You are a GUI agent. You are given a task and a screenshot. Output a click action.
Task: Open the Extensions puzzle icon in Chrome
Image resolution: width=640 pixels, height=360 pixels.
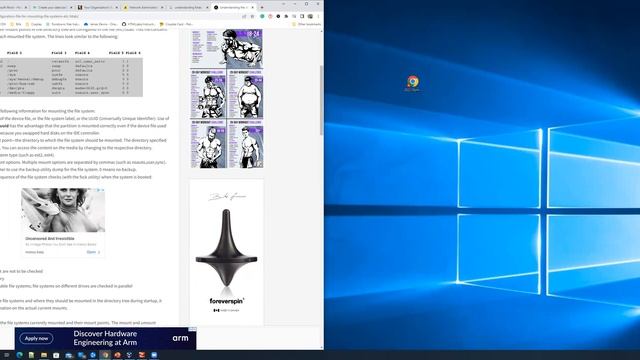[x=286, y=16]
